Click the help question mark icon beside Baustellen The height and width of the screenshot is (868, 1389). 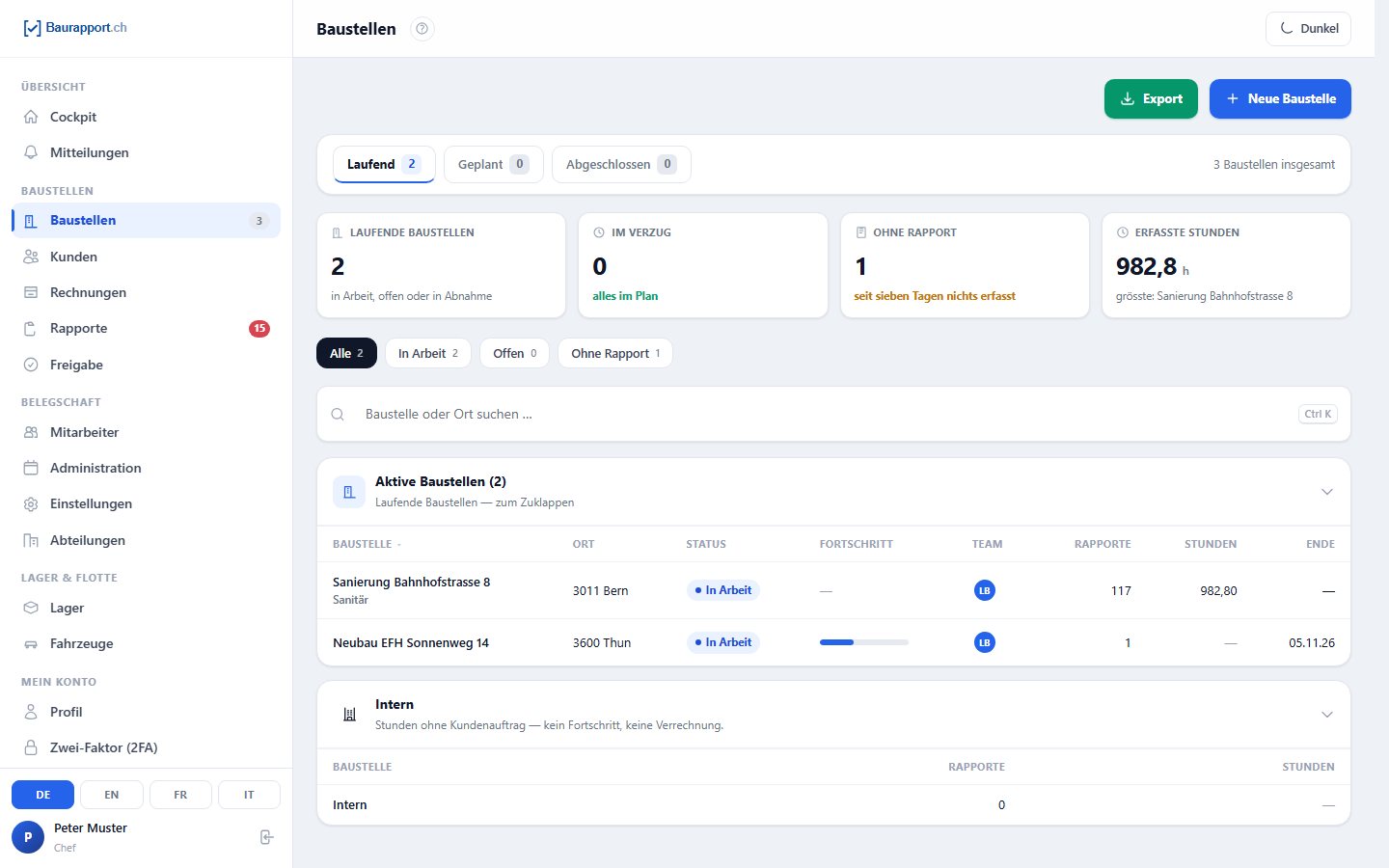click(x=422, y=29)
